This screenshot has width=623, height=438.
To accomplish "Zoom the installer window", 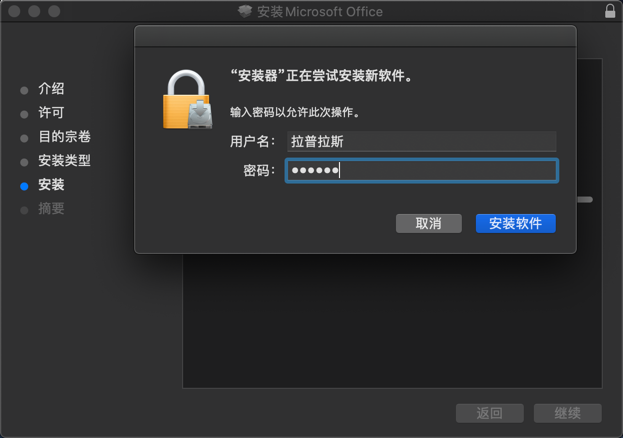I will [x=54, y=12].
